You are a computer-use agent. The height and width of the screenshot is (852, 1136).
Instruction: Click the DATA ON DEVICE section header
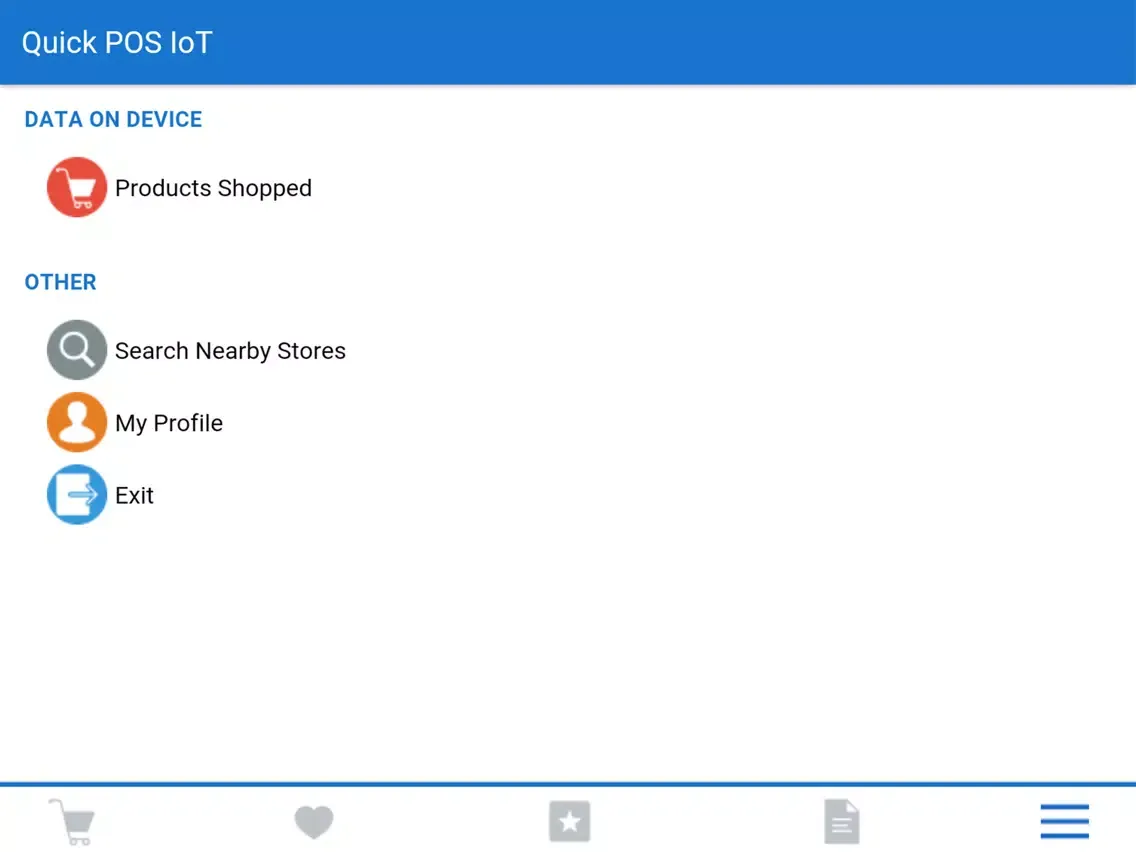tap(113, 120)
